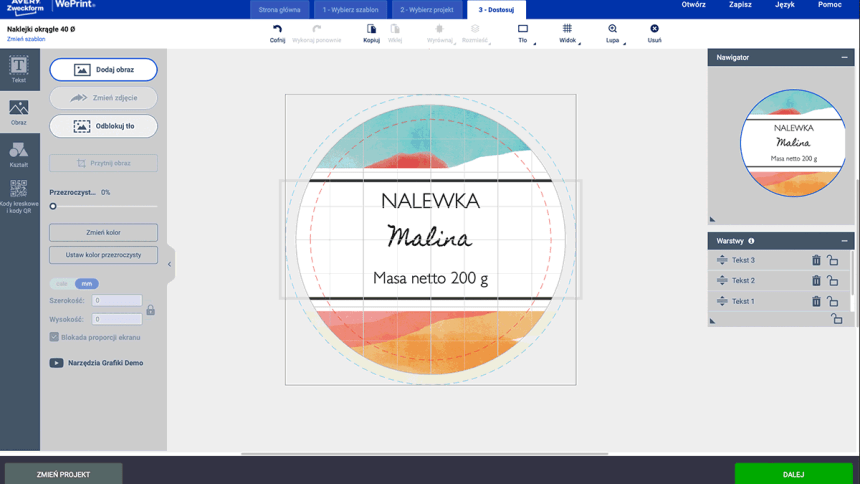Click the move handle of Tekst 3
Viewport: 860px width, 484px height.
pos(722,260)
